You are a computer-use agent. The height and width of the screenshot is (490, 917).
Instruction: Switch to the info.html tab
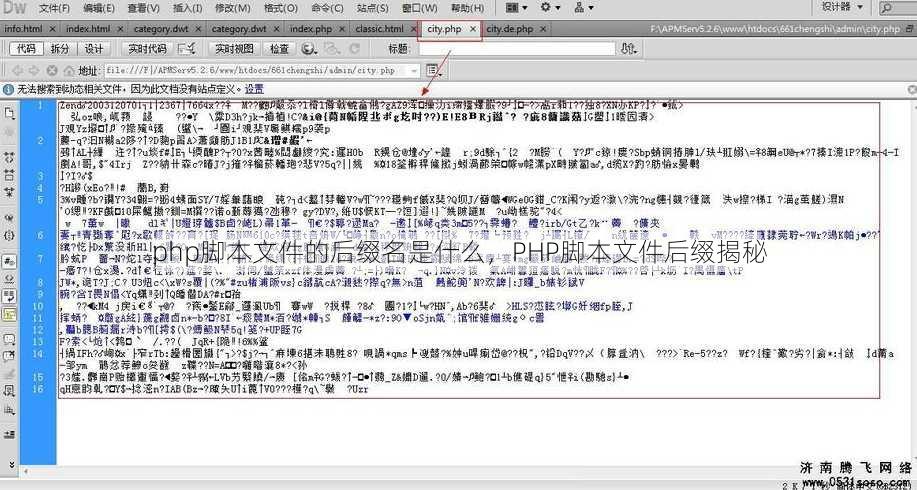coord(23,28)
